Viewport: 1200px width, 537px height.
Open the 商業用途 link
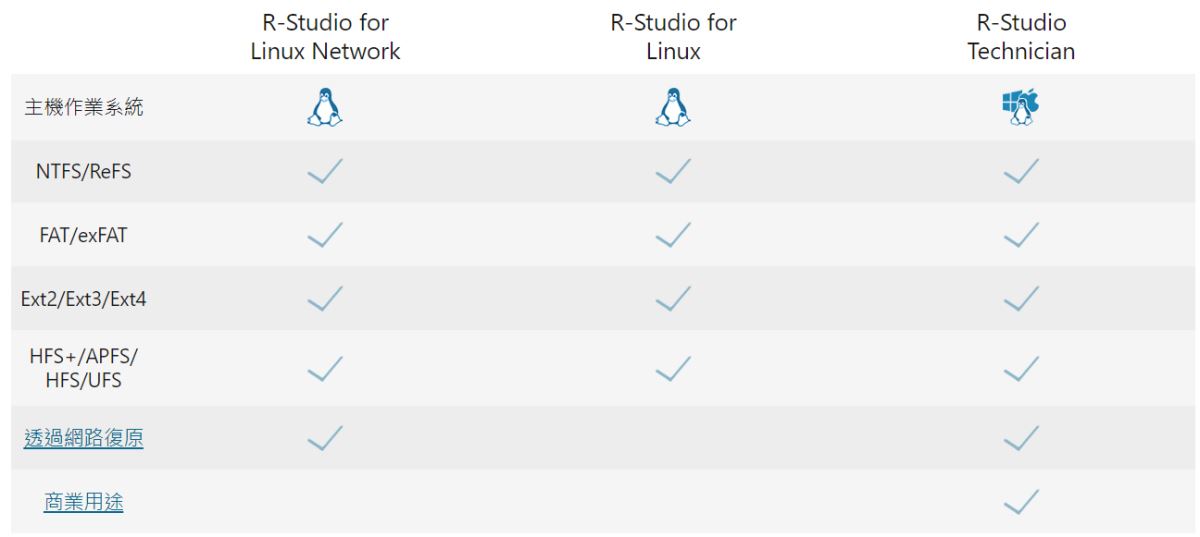84,503
